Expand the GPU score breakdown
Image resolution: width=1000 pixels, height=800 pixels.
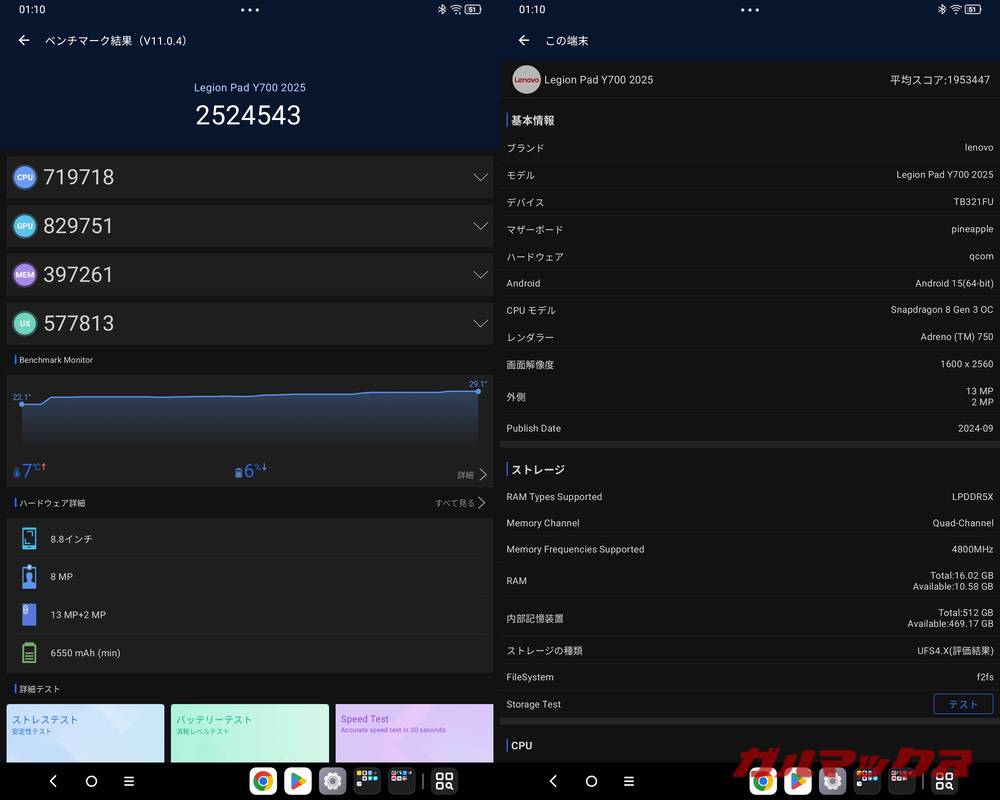(479, 225)
